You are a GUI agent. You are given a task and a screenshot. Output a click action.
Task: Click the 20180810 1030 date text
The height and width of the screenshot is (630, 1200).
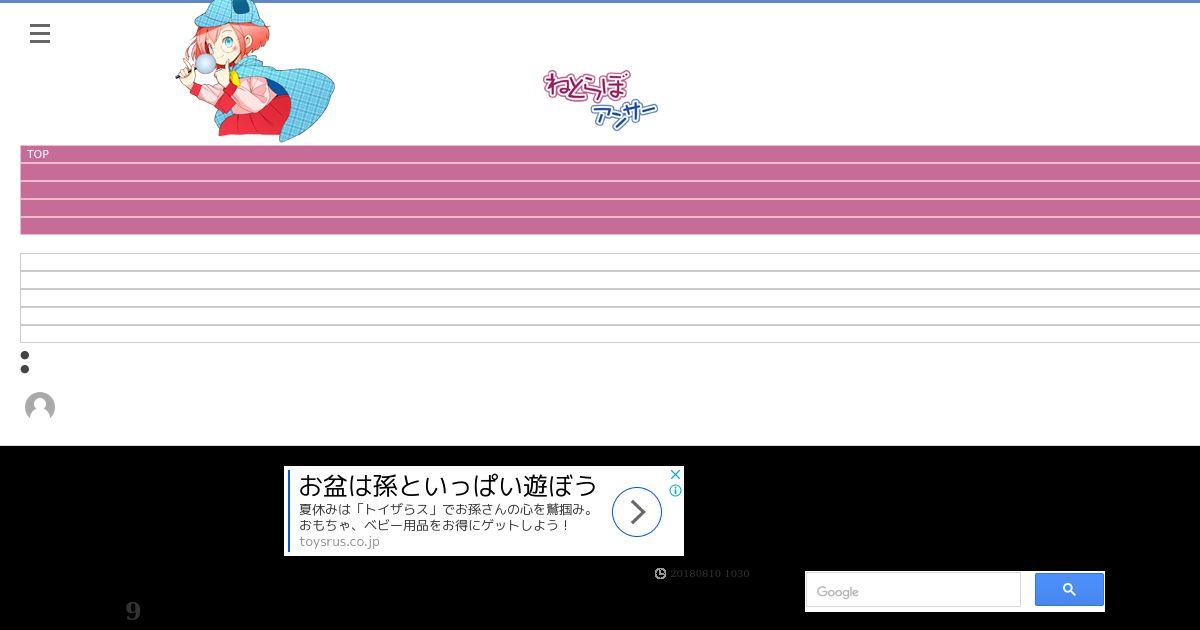tap(710, 574)
